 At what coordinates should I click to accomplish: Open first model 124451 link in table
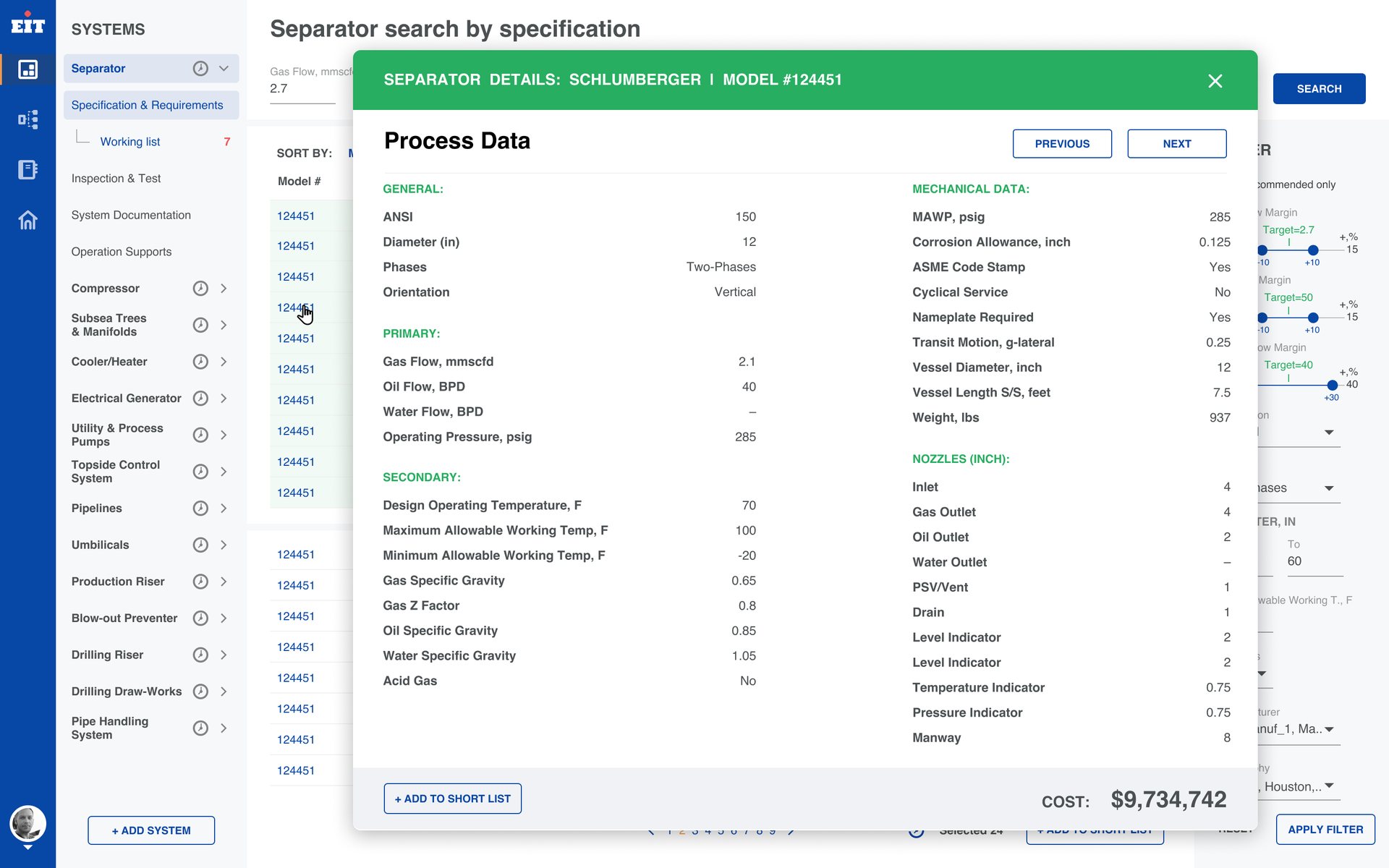click(x=296, y=216)
